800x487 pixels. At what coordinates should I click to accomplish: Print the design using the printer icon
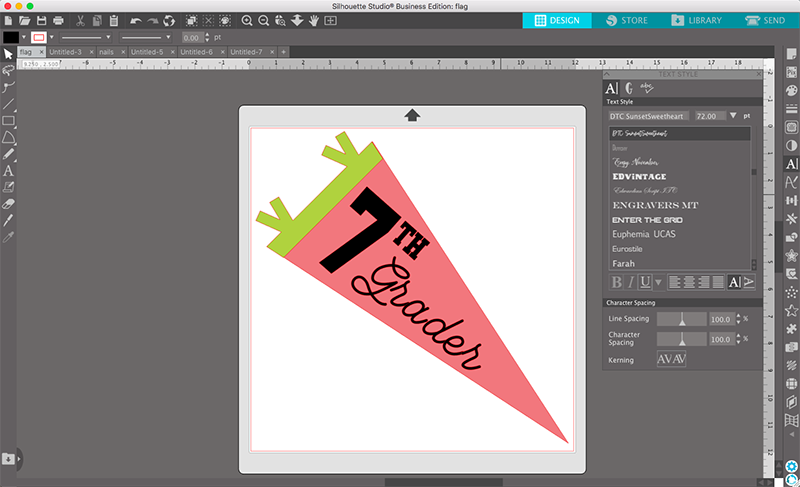point(58,20)
